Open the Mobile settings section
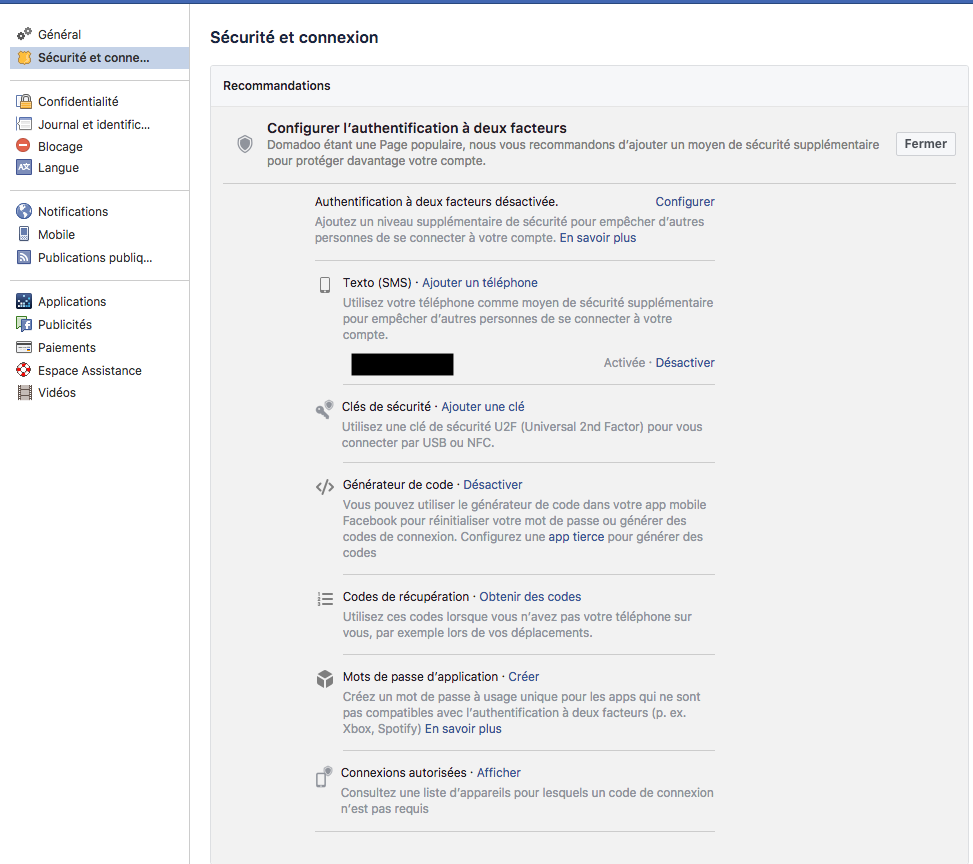Screen dimensions: 973x864 click(56, 235)
